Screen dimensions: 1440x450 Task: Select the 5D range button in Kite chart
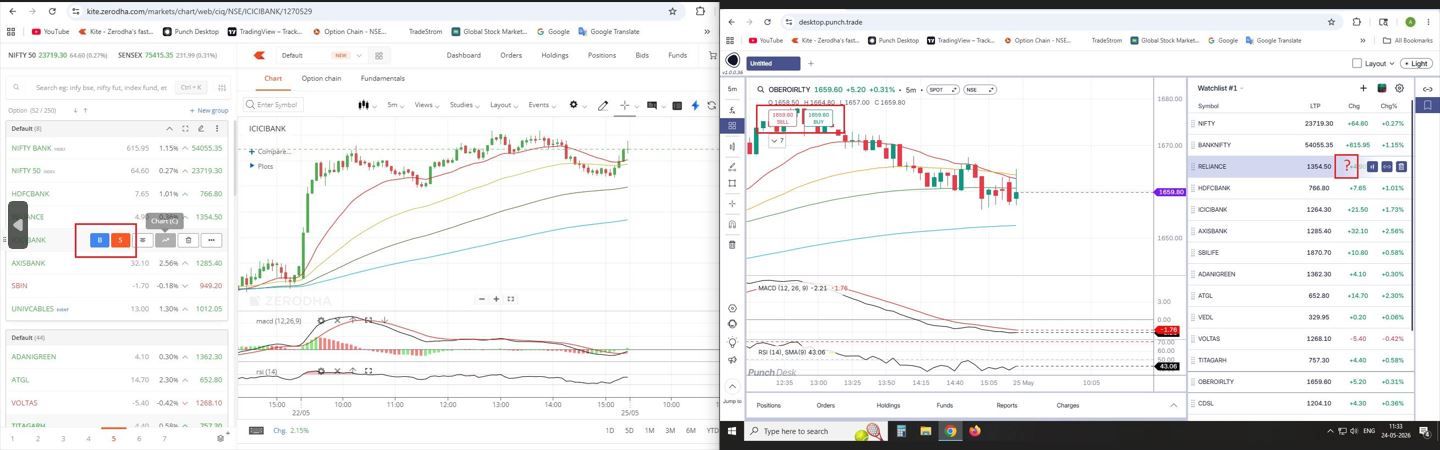tap(629, 430)
